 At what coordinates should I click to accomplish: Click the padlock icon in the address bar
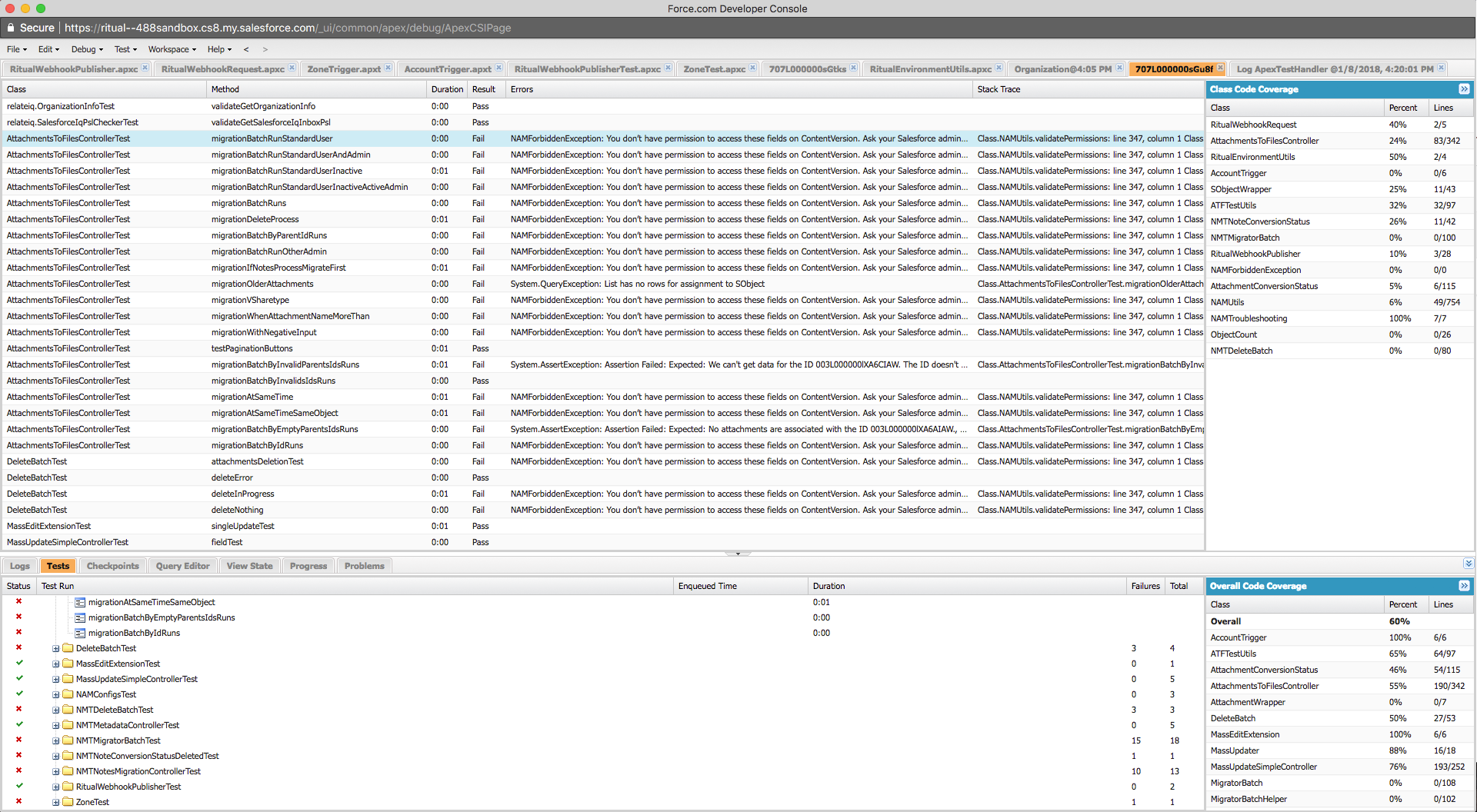tap(10, 28)
